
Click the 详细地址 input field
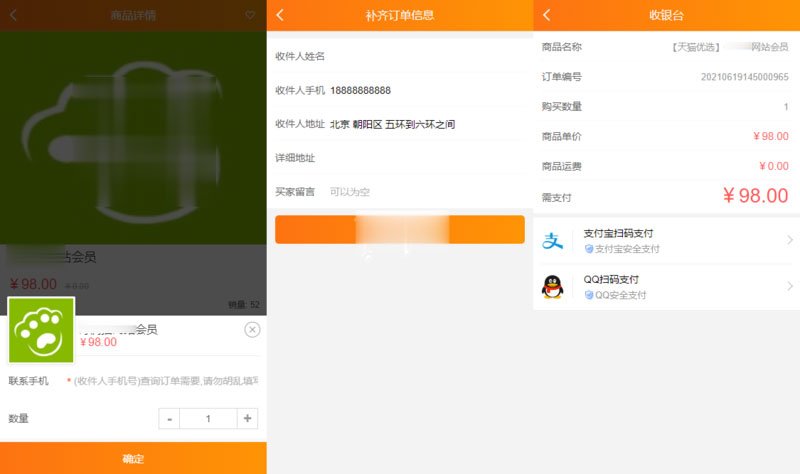pyautogui.click(x=425, y=158)
